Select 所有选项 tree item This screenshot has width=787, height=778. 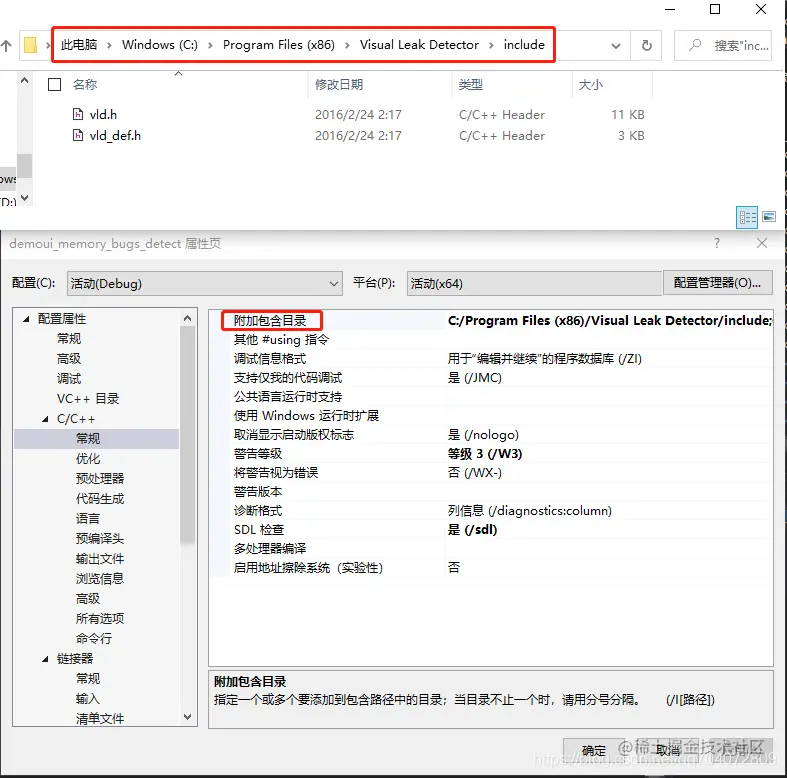100,619
